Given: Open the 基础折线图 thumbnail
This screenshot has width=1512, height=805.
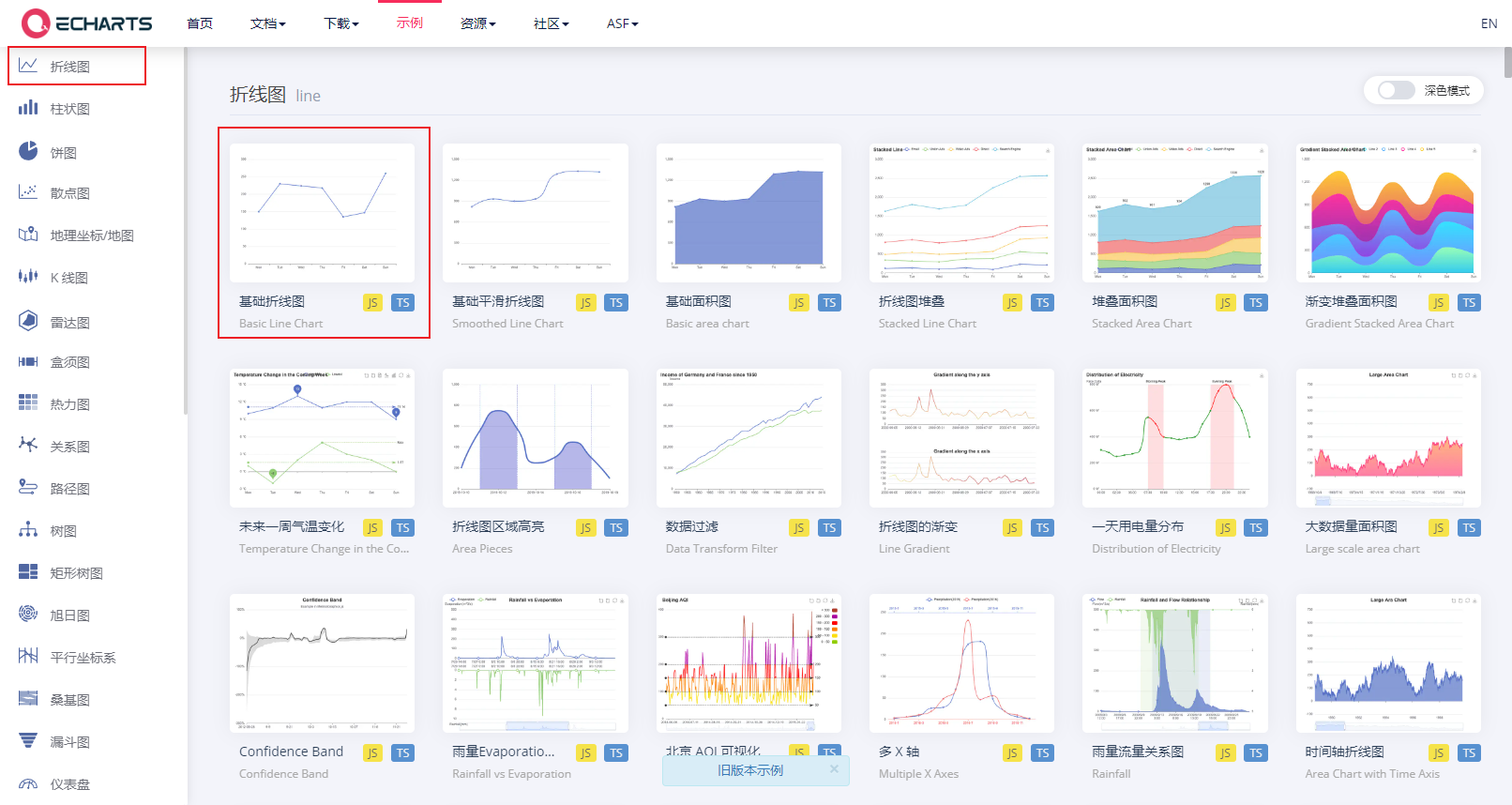Looking at the screenshot, I should 322,213.
